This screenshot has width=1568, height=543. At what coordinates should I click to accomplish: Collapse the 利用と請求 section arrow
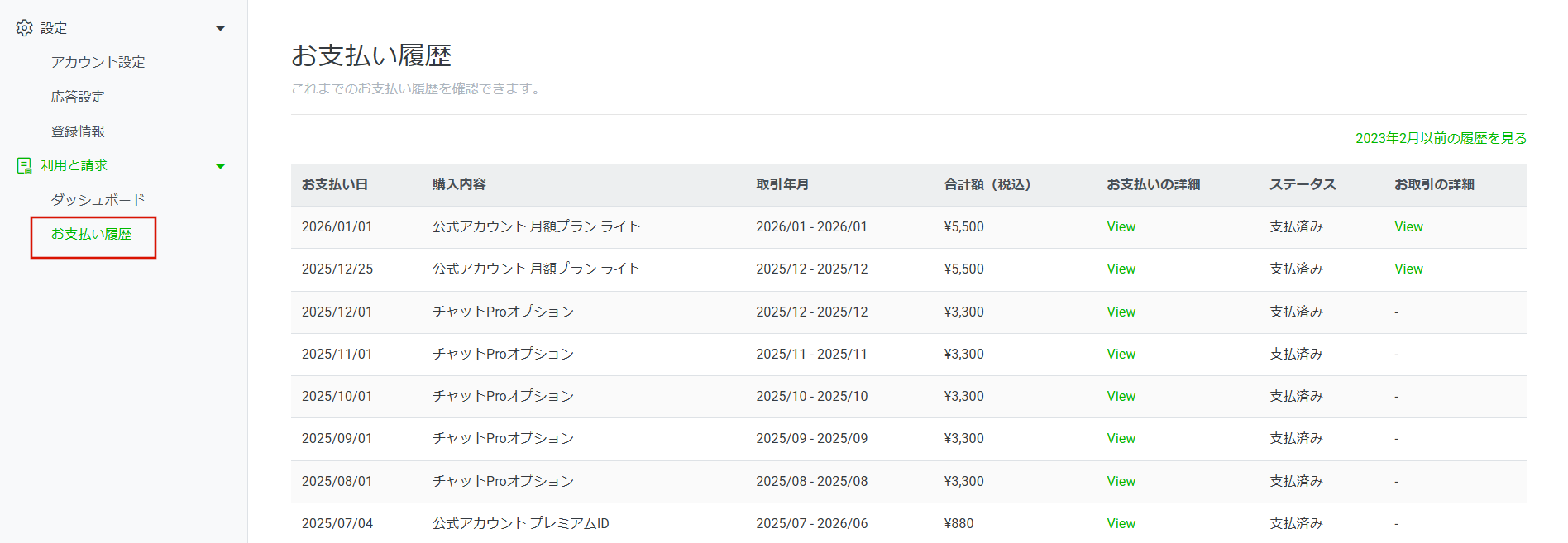click(x=220, y=166)
